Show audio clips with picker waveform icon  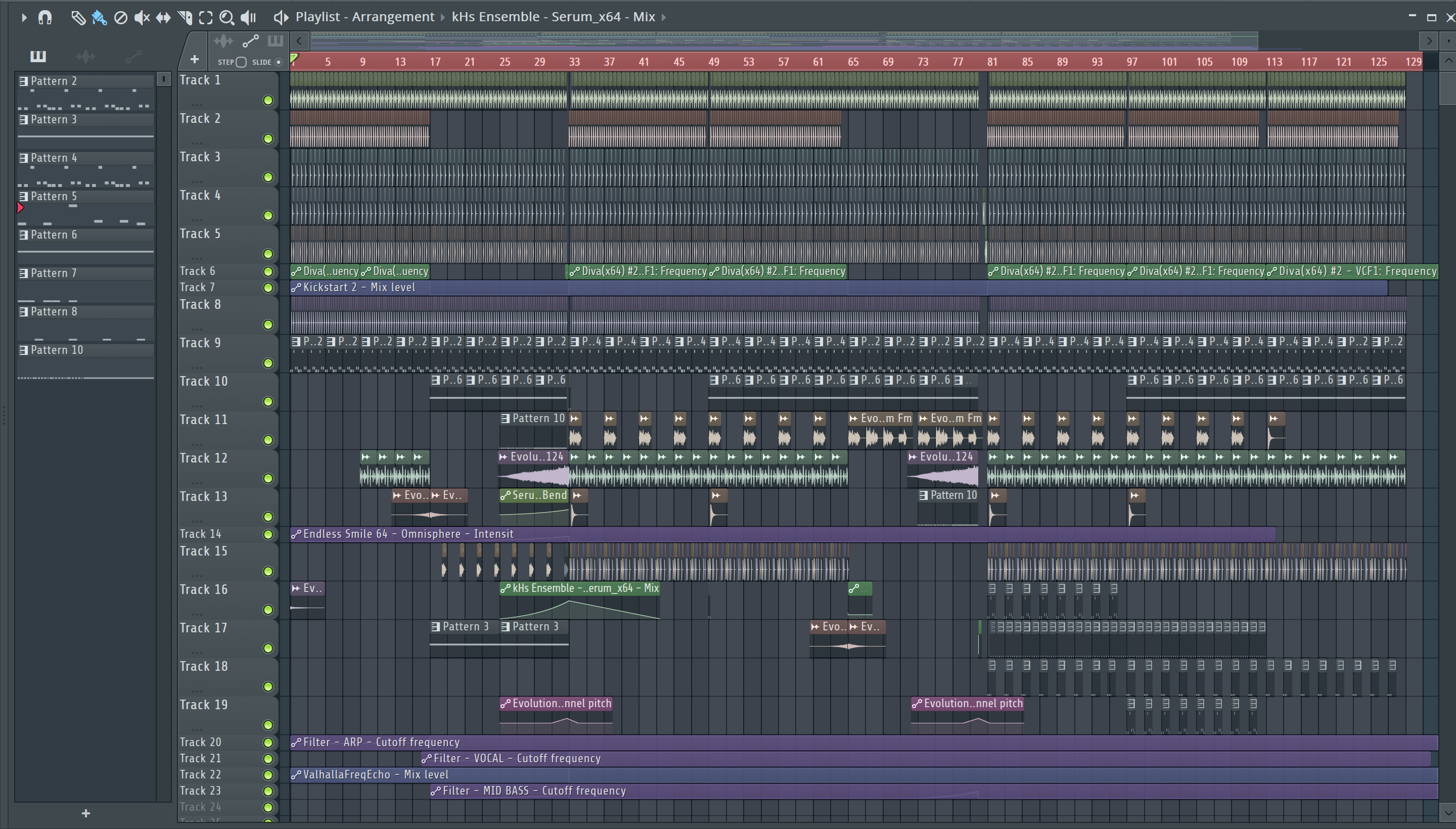tap(85, 56)
